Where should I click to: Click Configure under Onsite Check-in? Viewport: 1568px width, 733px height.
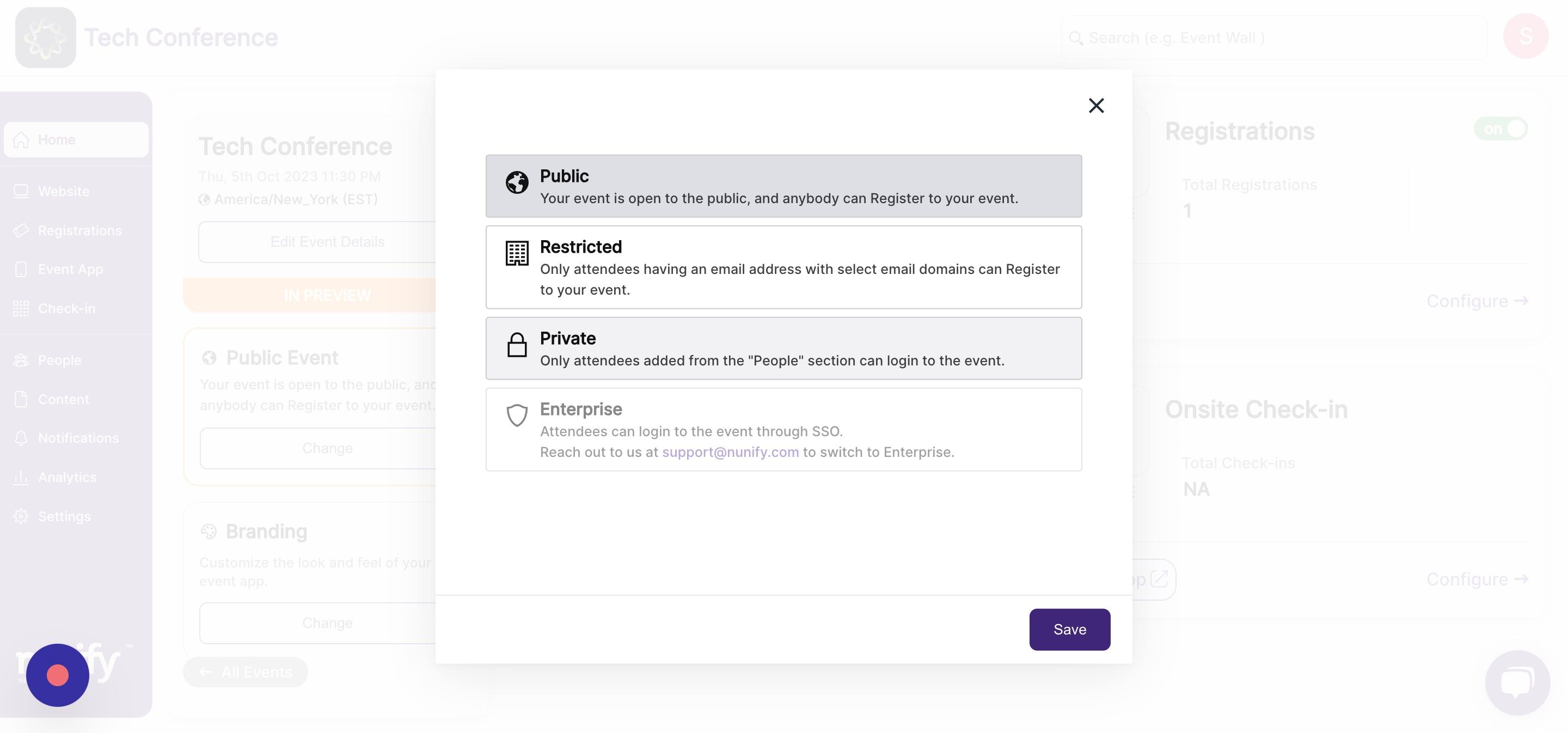coord(1477,579)
